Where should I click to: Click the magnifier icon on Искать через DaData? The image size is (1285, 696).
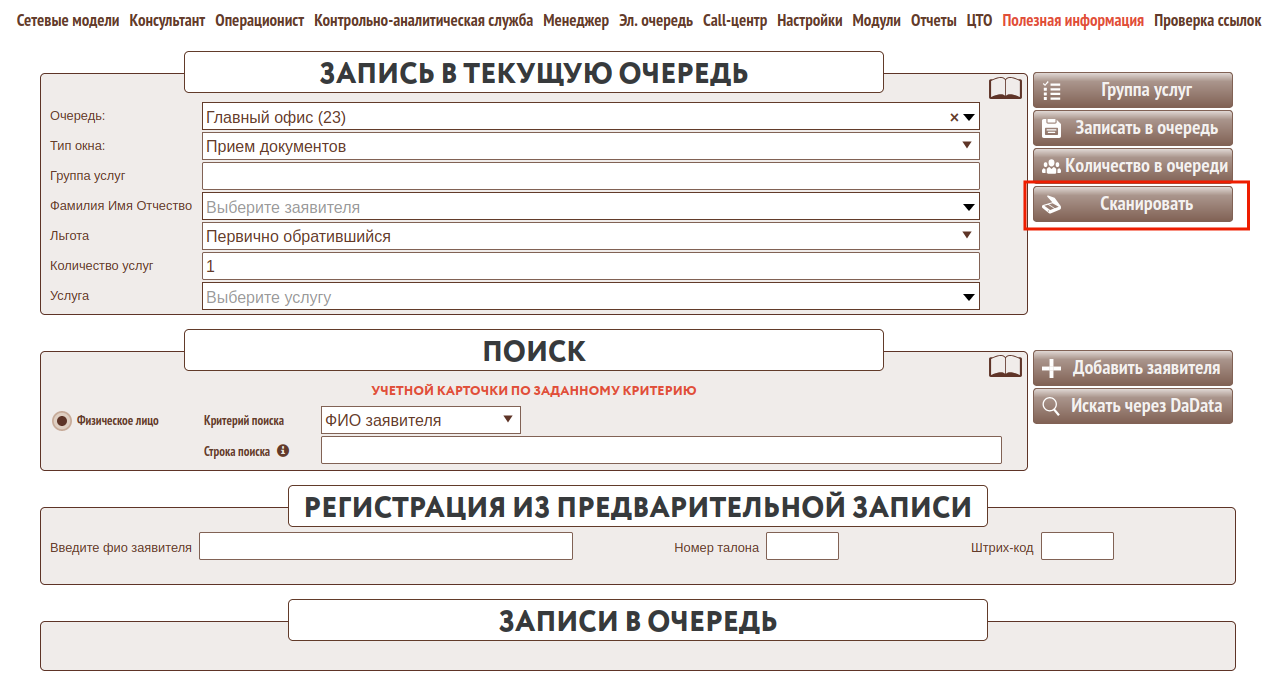[1051, 406]
